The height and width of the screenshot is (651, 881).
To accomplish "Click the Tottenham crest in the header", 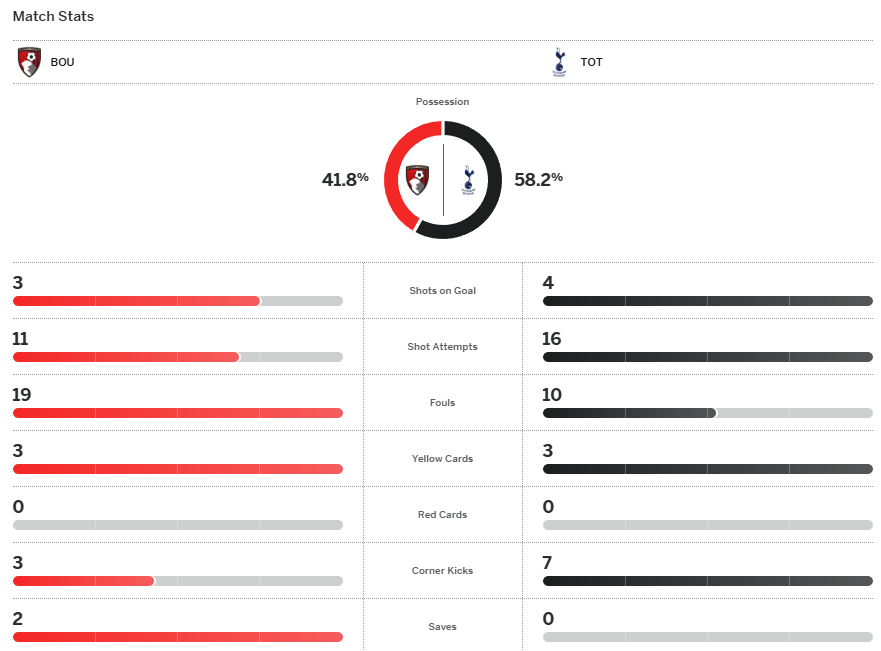I will pyautogui.click(x=559, y=62).
